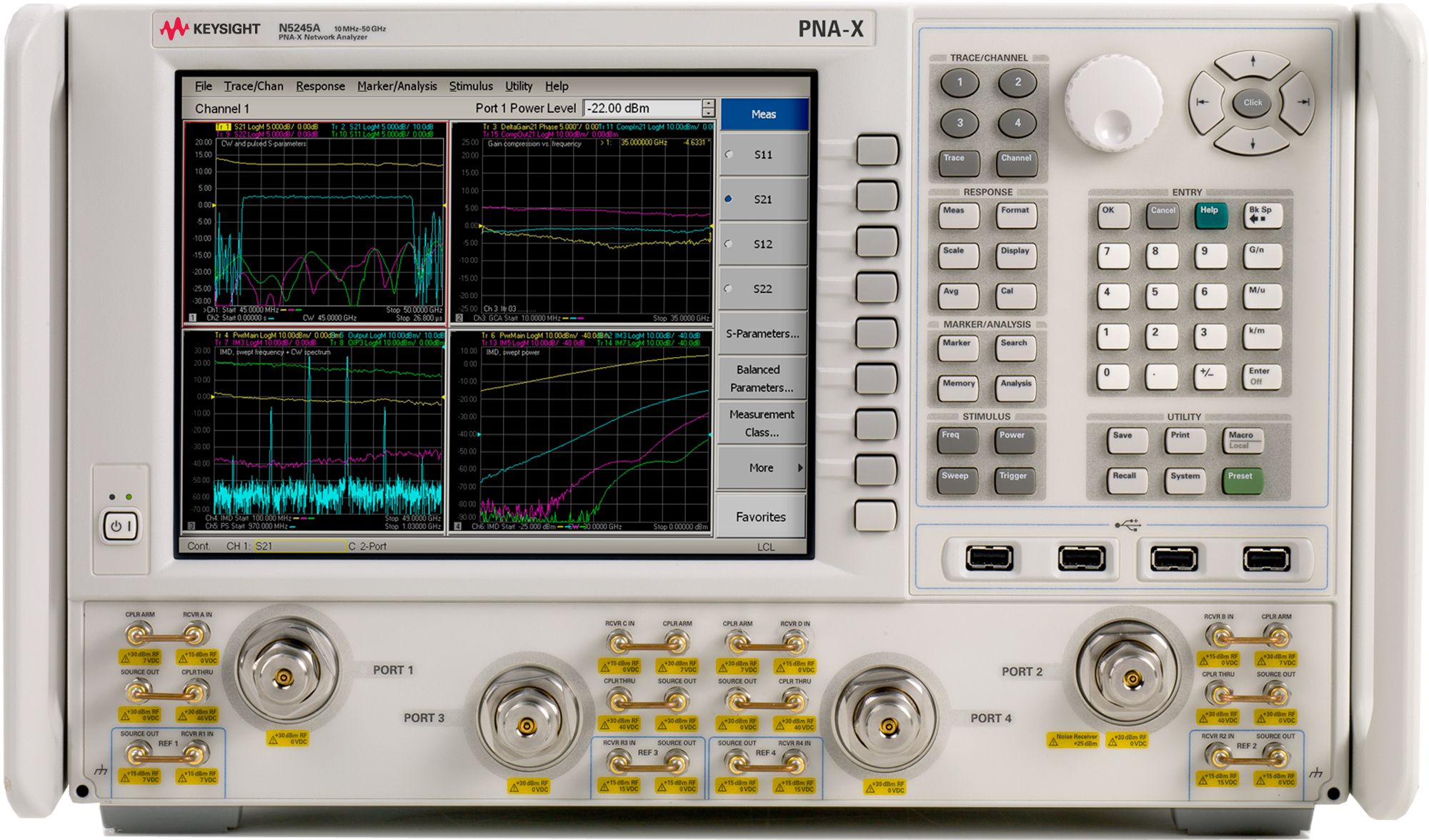Select round trace/channel key 2

(1017, 83)
